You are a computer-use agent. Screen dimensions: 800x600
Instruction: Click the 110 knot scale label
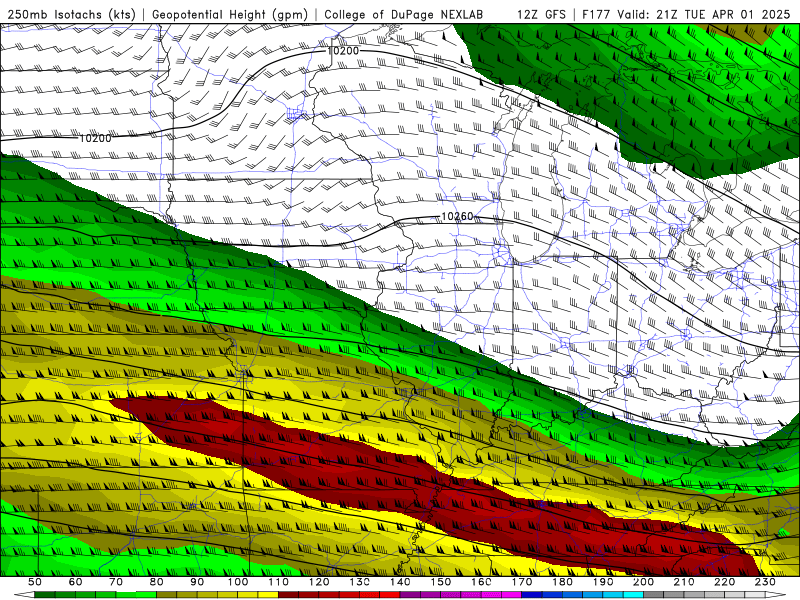(279, 582)
